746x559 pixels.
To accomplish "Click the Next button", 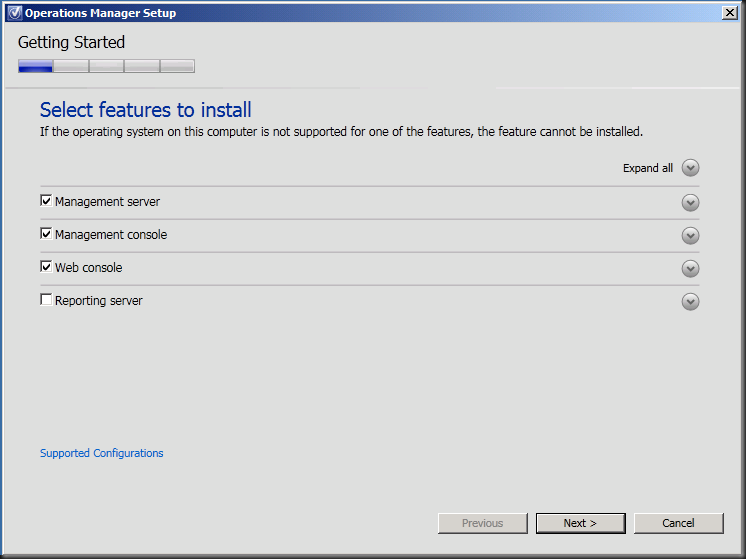I will (580, 523).
